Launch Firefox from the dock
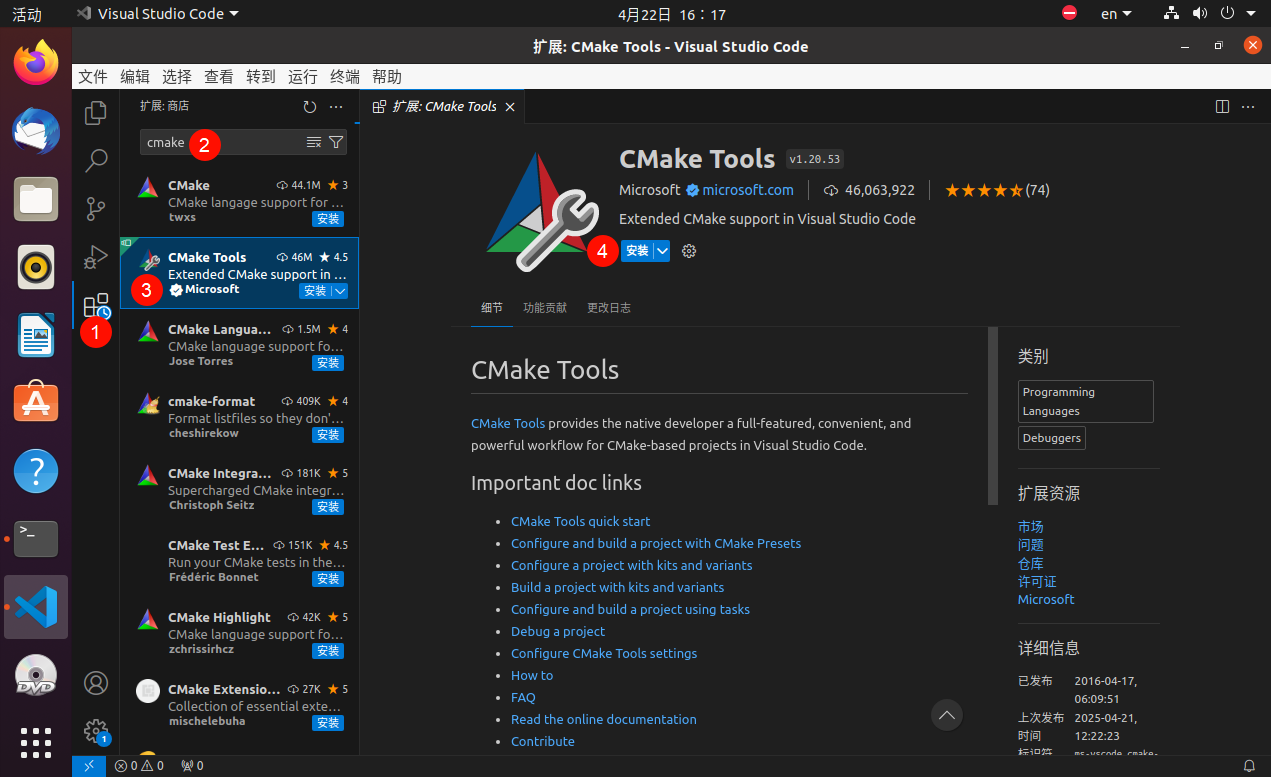The width and height of the screenshot is (1271, 777). (x=36, y=62)
